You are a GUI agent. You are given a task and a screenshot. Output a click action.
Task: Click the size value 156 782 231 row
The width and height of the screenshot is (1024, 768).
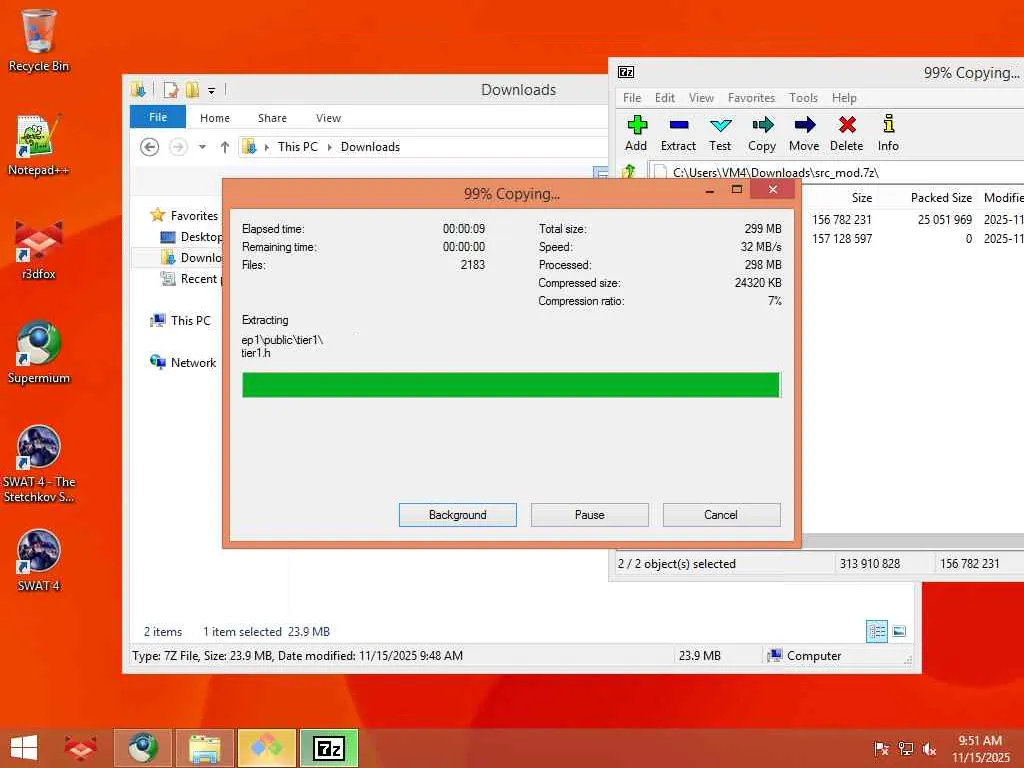click(842, 219)
